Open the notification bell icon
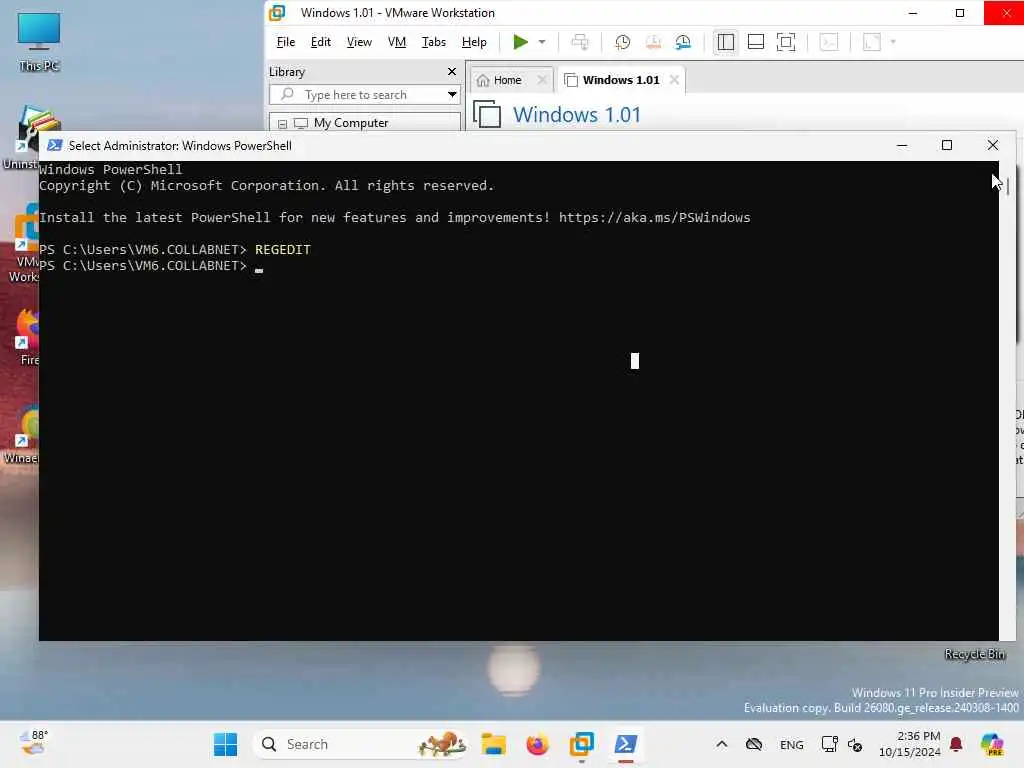 click(x=956, y=744)
